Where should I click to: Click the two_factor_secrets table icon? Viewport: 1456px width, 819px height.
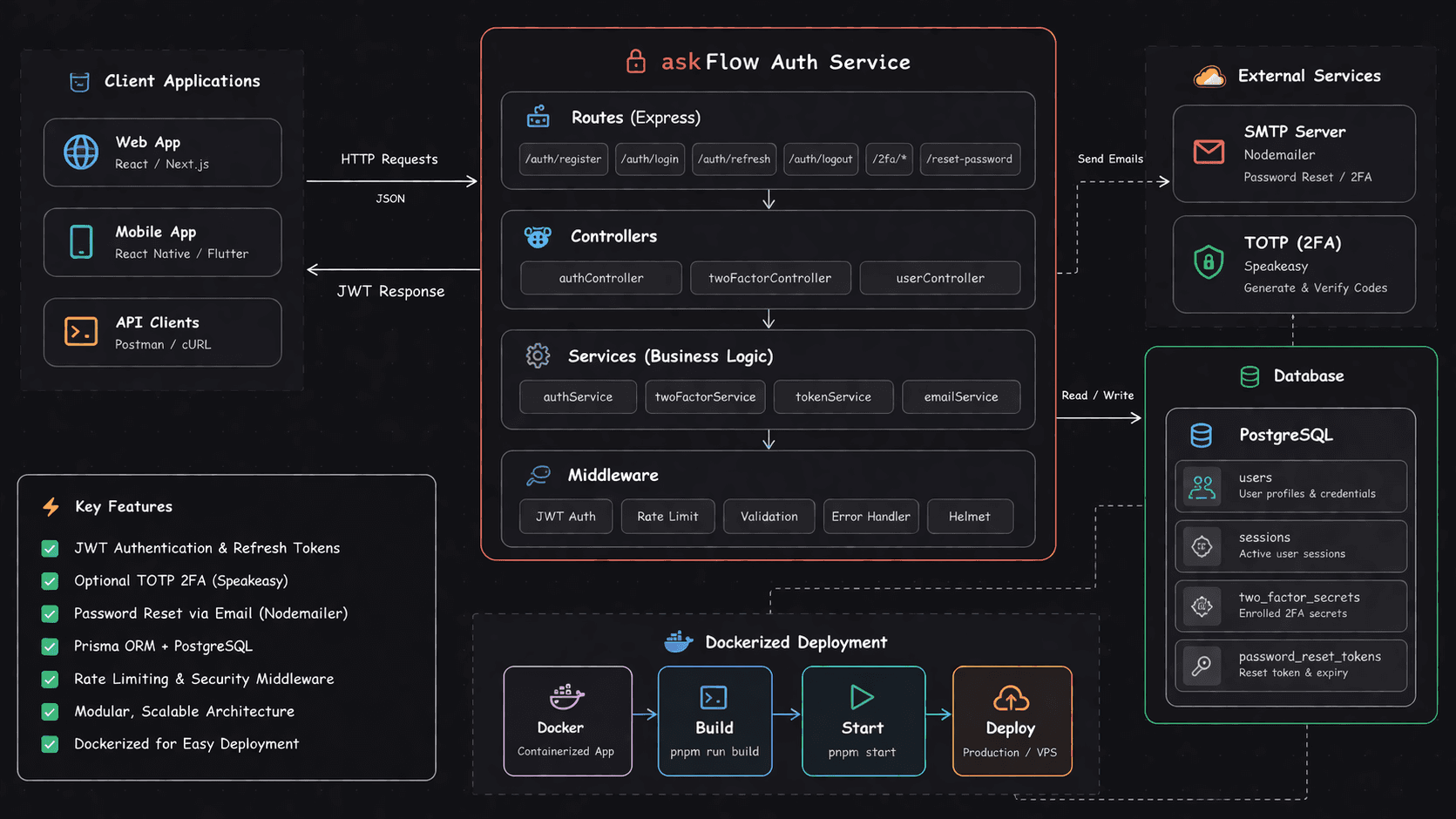pos(1202,606)
